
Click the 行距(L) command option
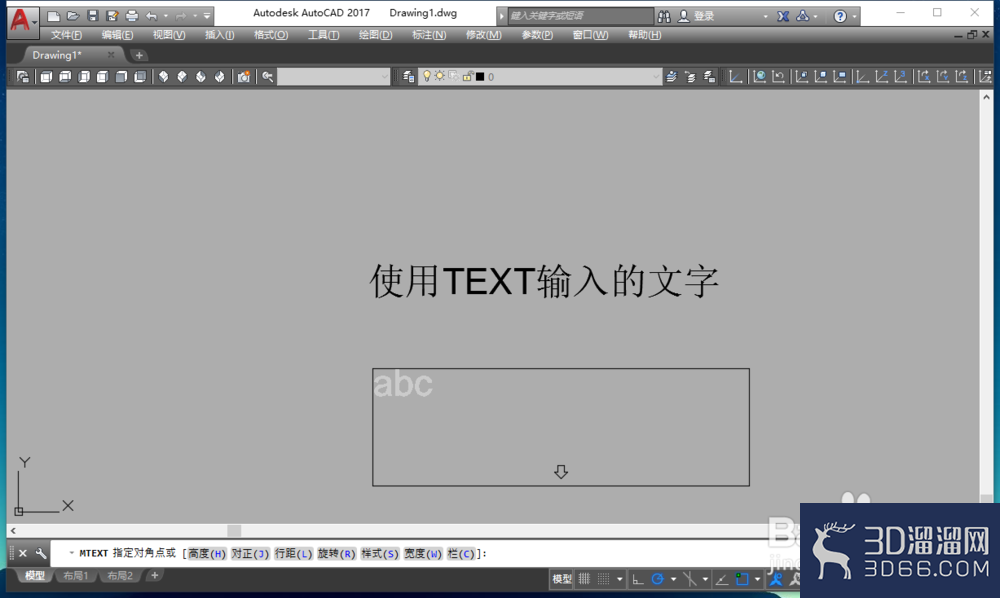[293, 553]
